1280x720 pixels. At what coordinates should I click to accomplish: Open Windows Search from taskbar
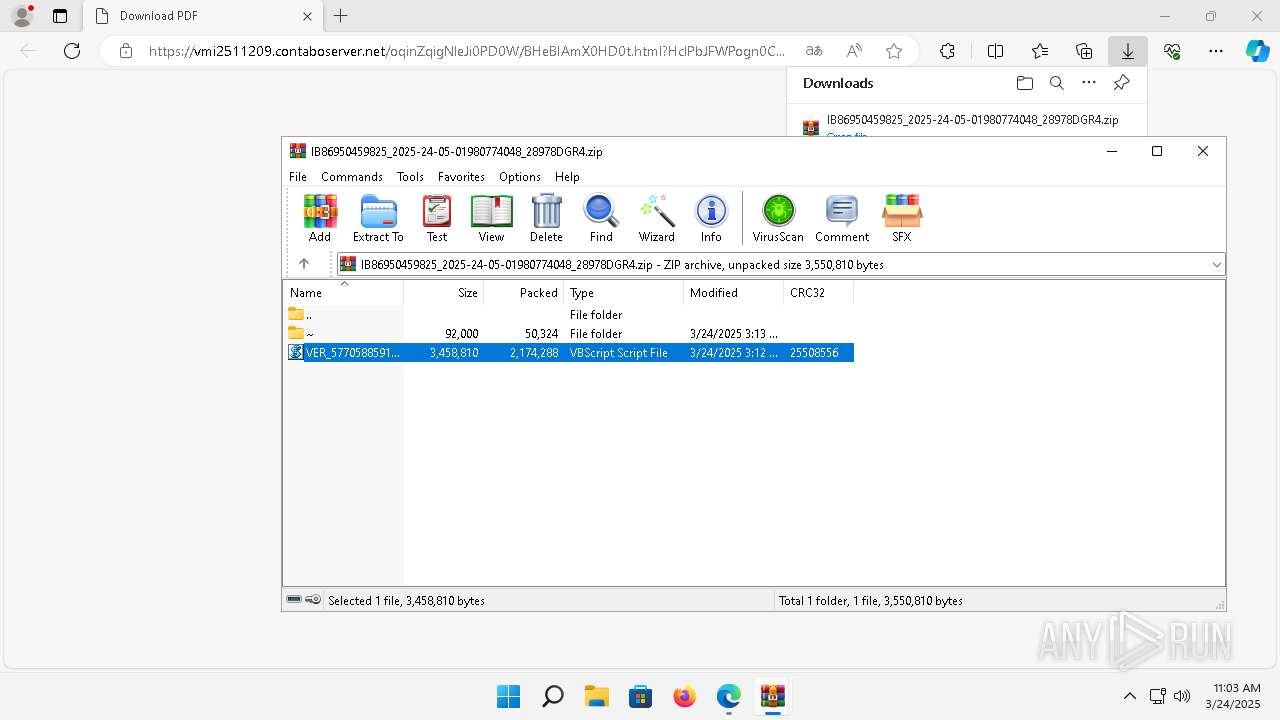(552, 696)
